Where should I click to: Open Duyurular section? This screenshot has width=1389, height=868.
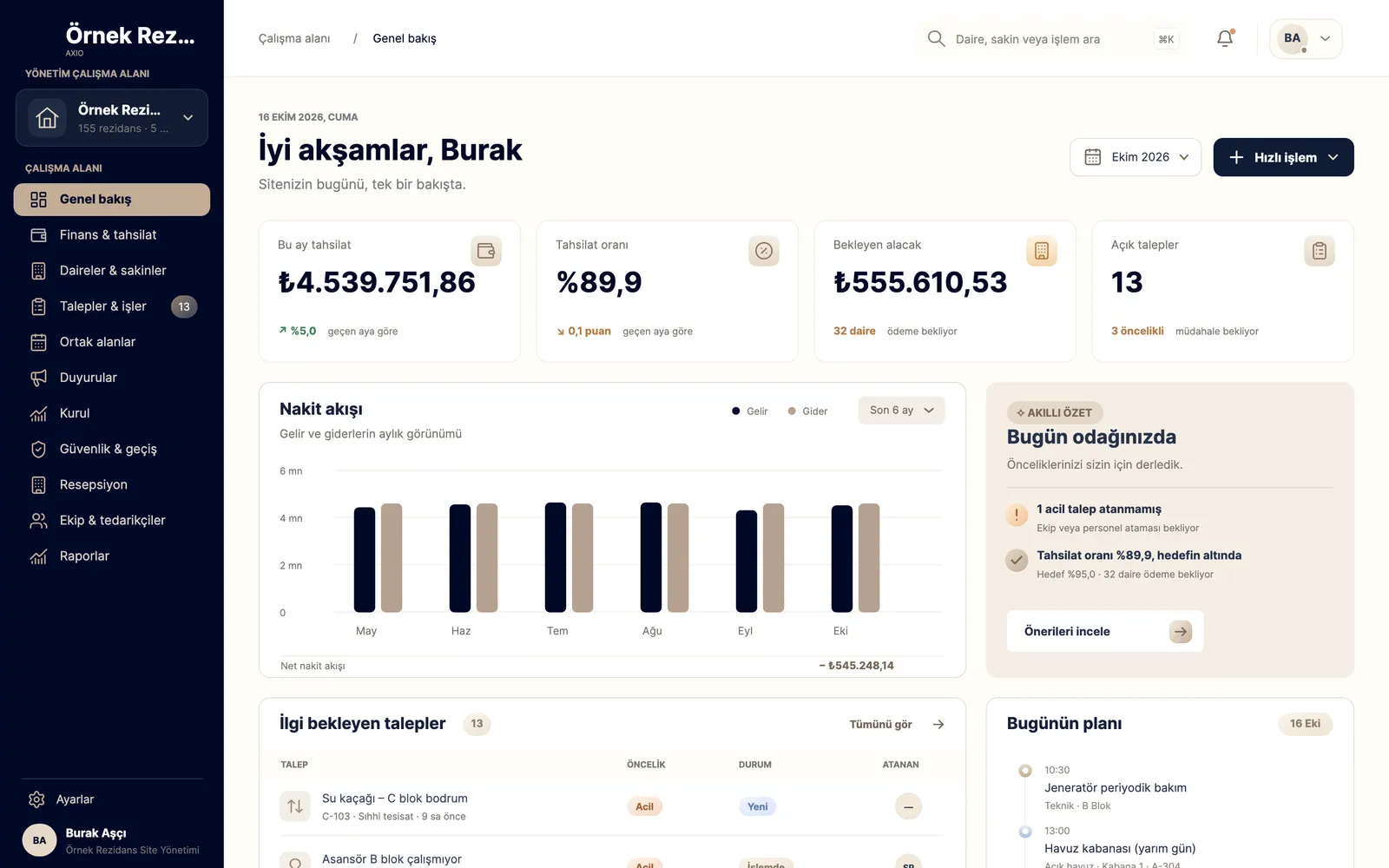click(x=112, y=378)
